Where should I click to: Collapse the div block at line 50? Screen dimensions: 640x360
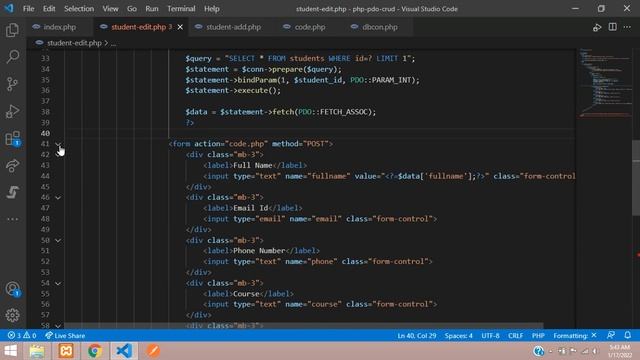point(58,240)
